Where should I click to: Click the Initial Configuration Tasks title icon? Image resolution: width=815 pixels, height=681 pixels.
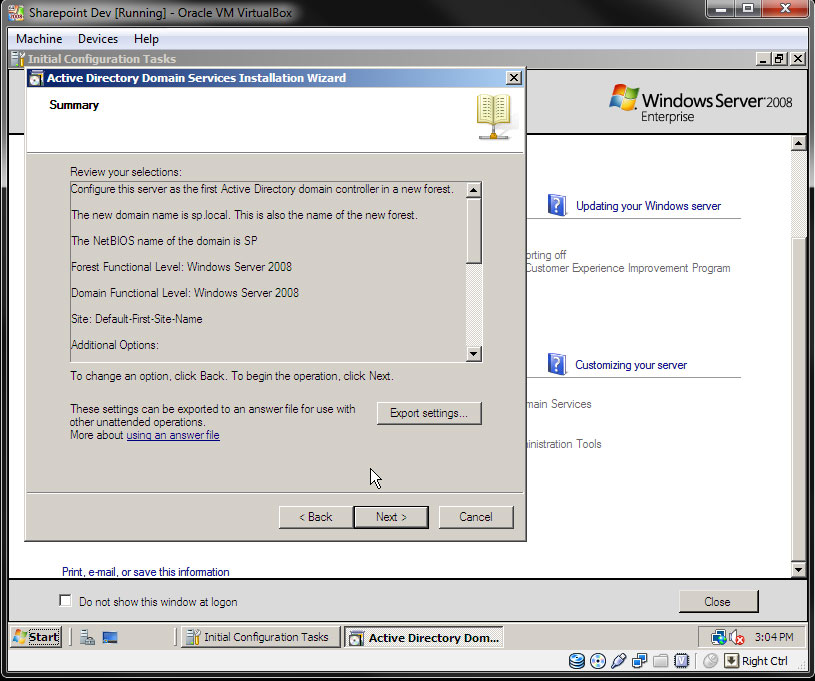[18, 59]
